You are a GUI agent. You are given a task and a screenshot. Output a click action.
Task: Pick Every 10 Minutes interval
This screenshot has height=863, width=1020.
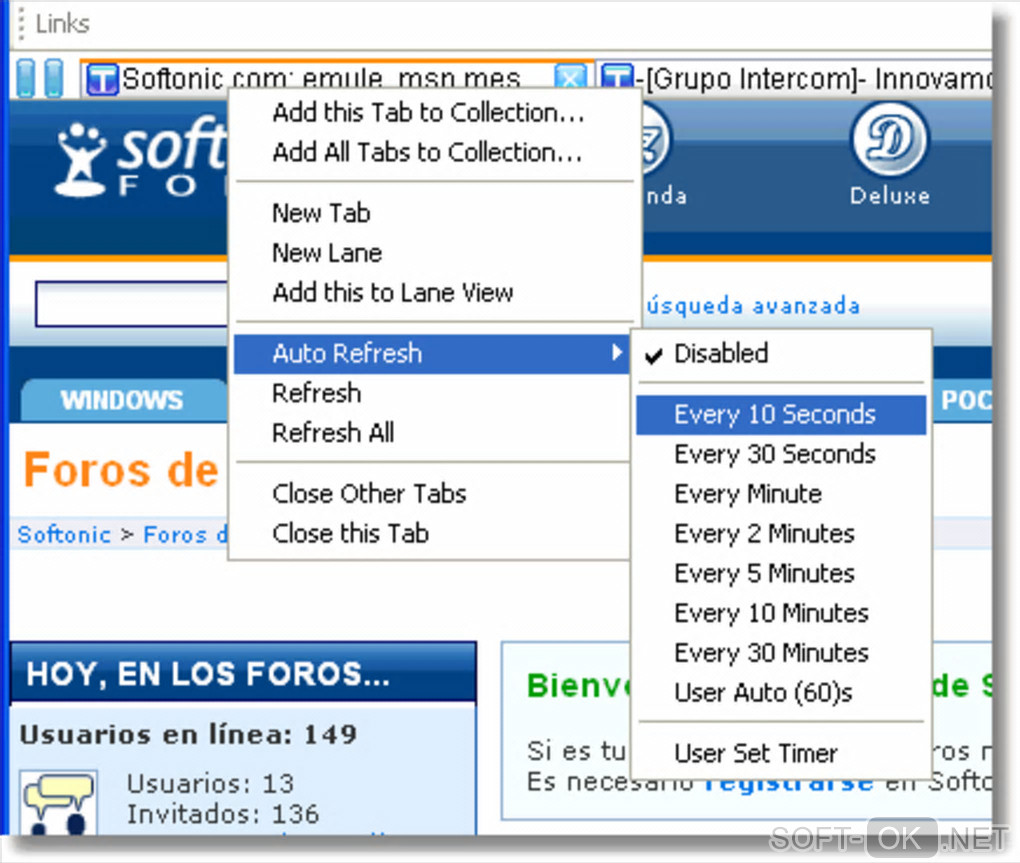coord(781,613)
